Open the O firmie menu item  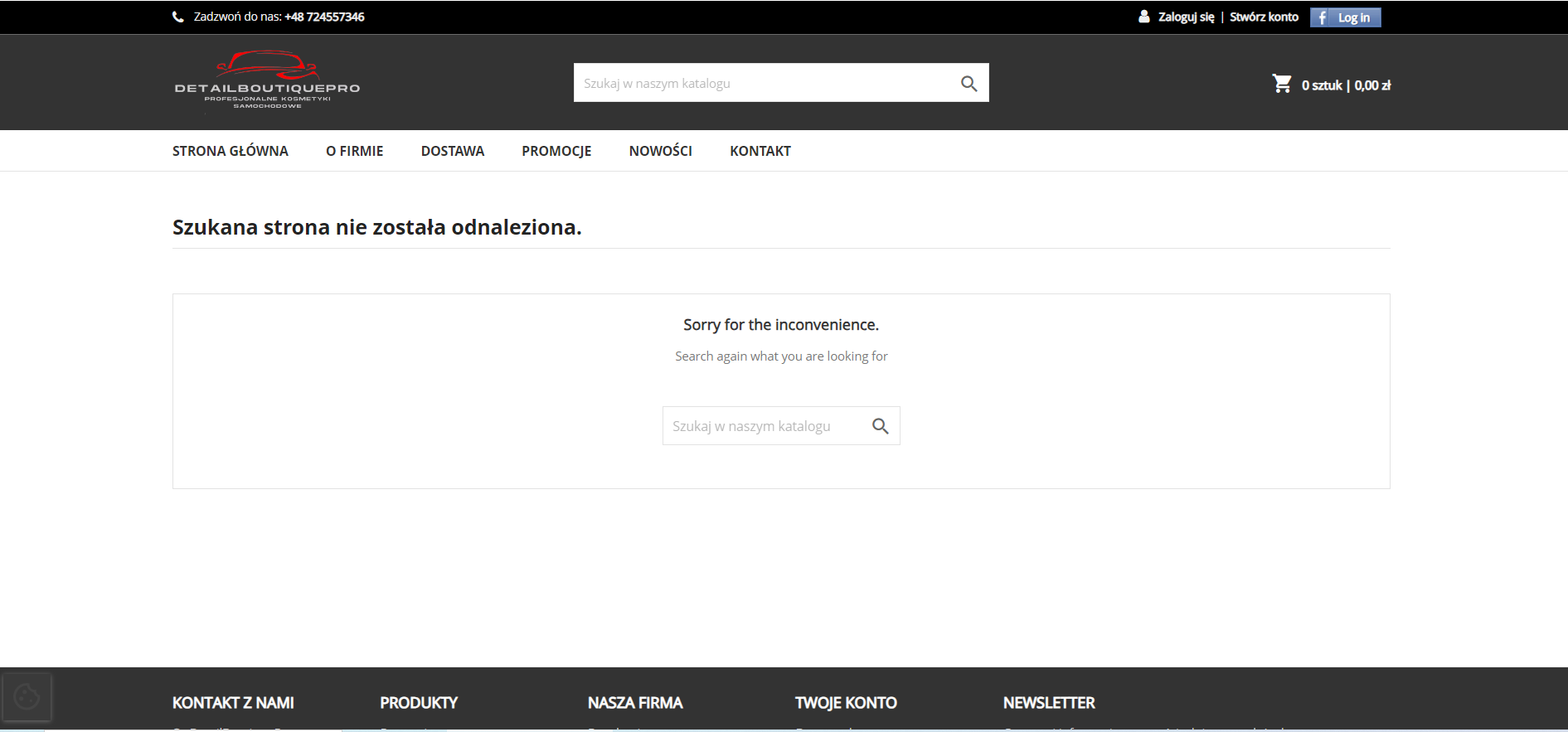pos(355,151)
